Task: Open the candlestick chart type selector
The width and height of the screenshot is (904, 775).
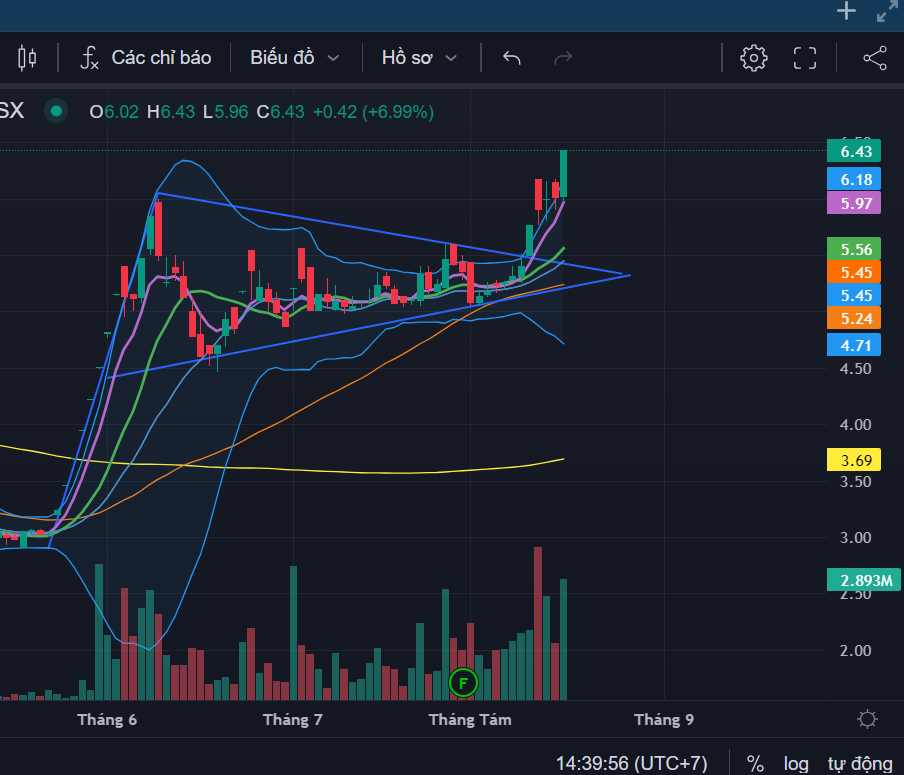Action: coord(27,58)
